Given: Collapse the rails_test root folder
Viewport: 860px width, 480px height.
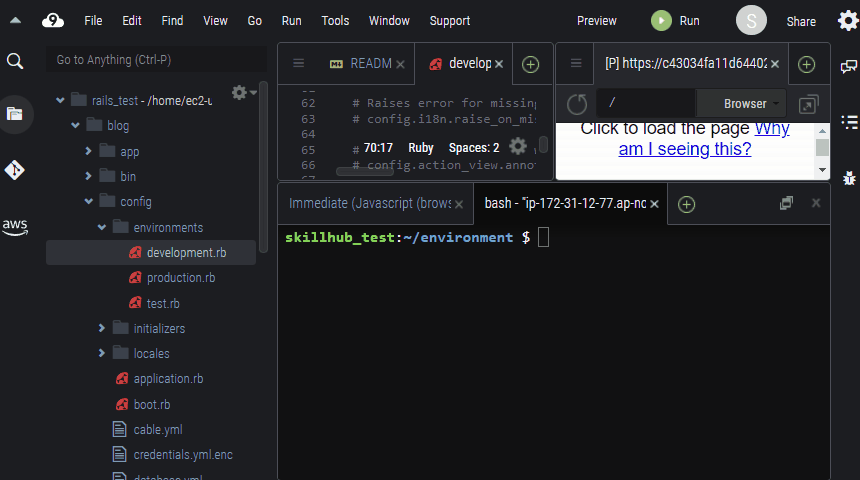Looking at the screenshot, I should (60, 100).
